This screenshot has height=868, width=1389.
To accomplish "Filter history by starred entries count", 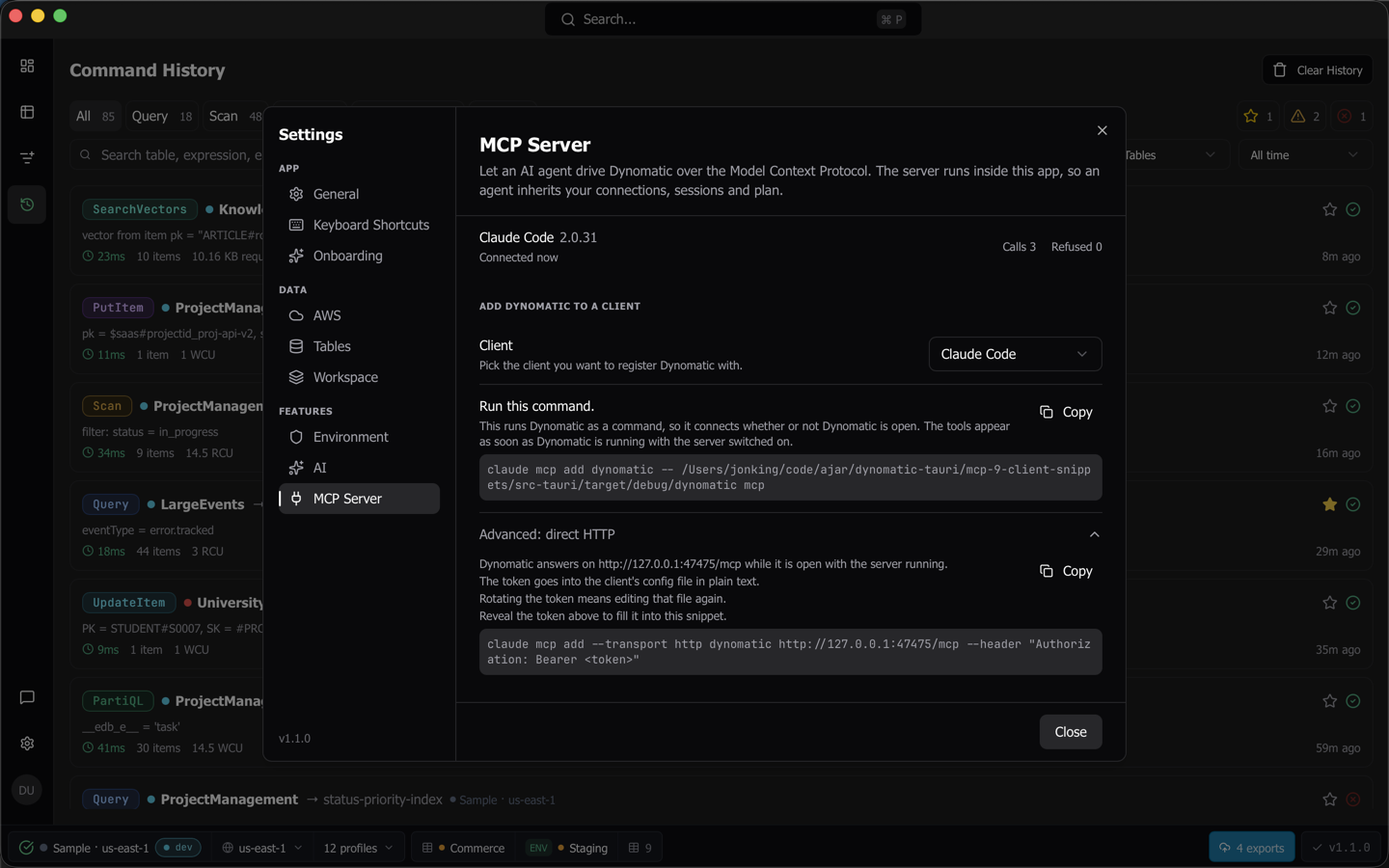I will click(1259, 117).
